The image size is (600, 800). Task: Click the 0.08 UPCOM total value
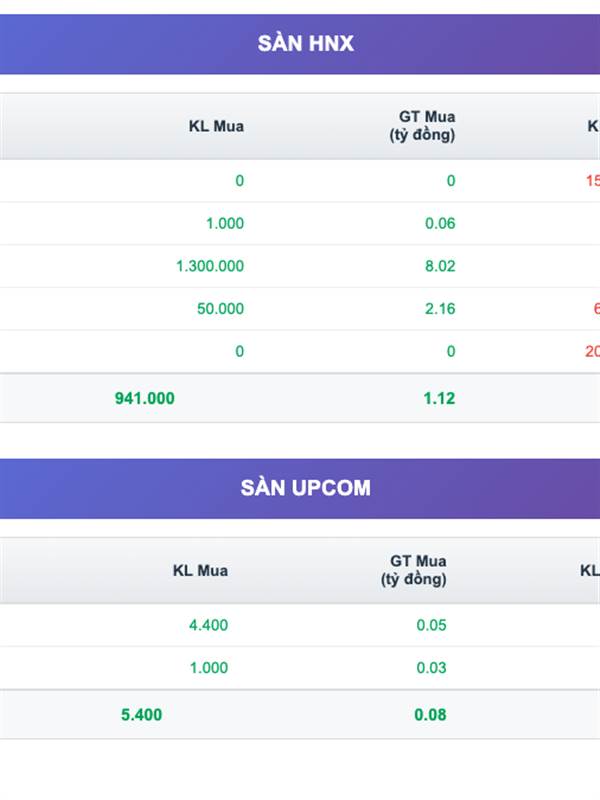[x=431, y=715]
